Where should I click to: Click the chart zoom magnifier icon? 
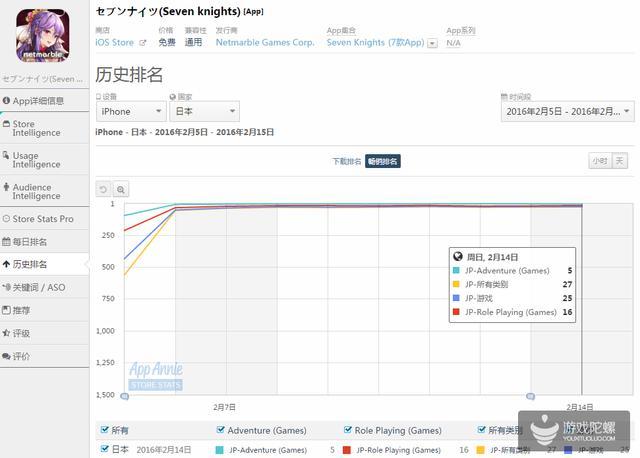pos(121,189)
